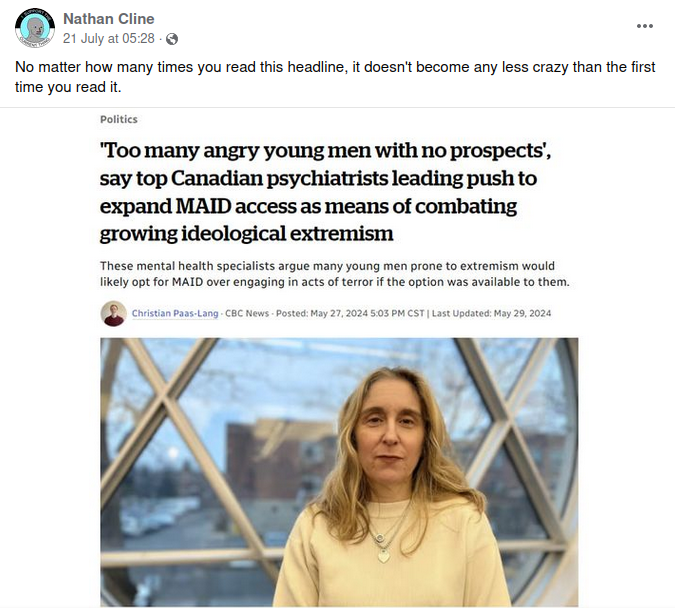
Task: Click the Last Updated May 29 text
Action: (x=491, y=313)
